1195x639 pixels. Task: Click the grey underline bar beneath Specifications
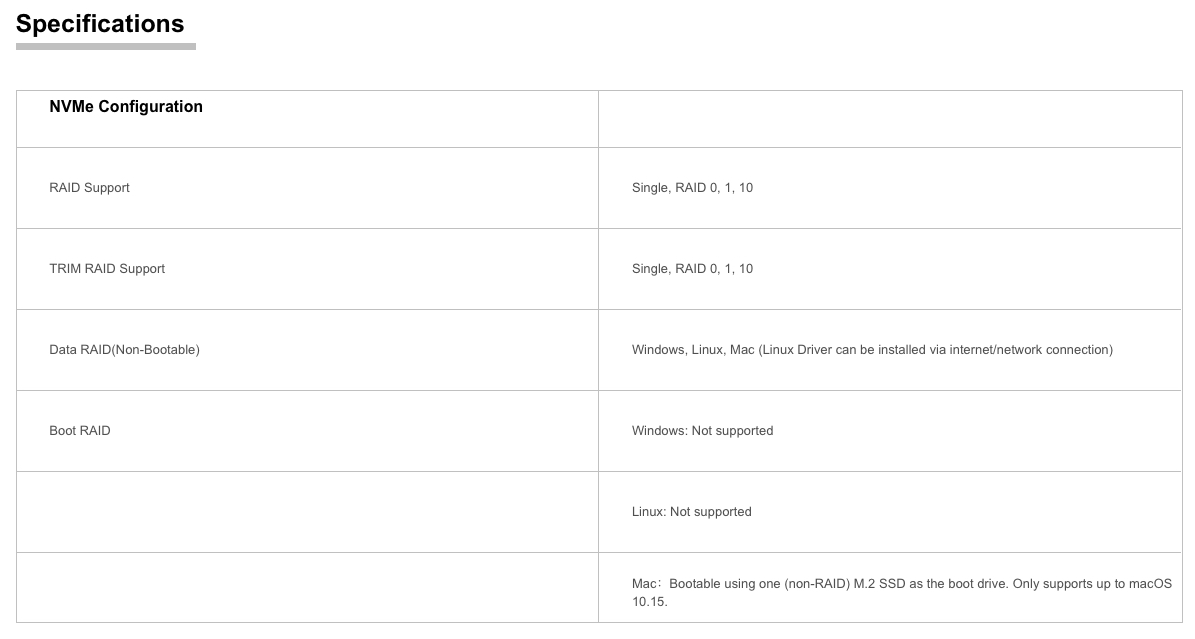point(106,47)
